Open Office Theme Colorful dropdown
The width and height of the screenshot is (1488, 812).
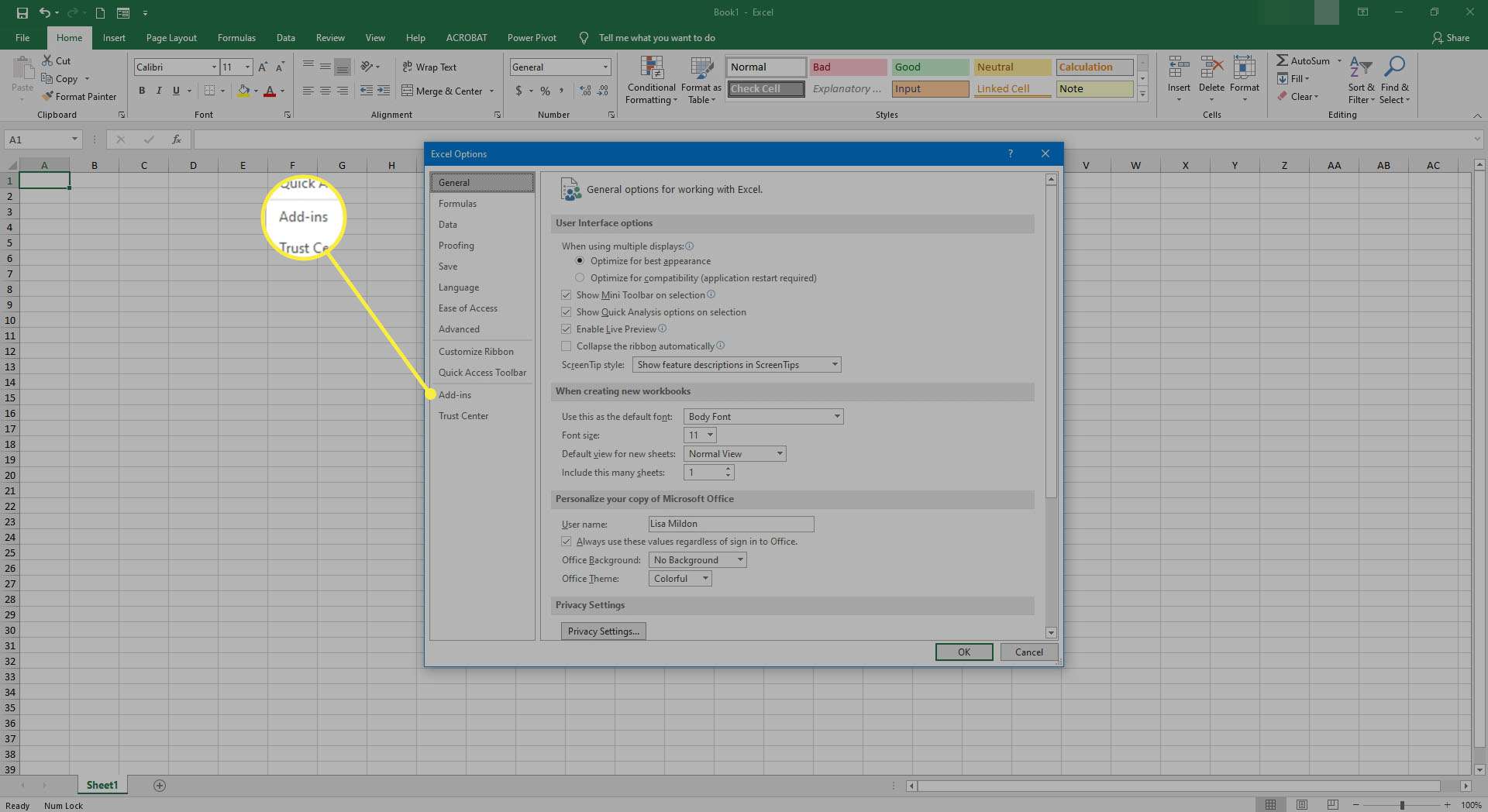coord(680,578)
